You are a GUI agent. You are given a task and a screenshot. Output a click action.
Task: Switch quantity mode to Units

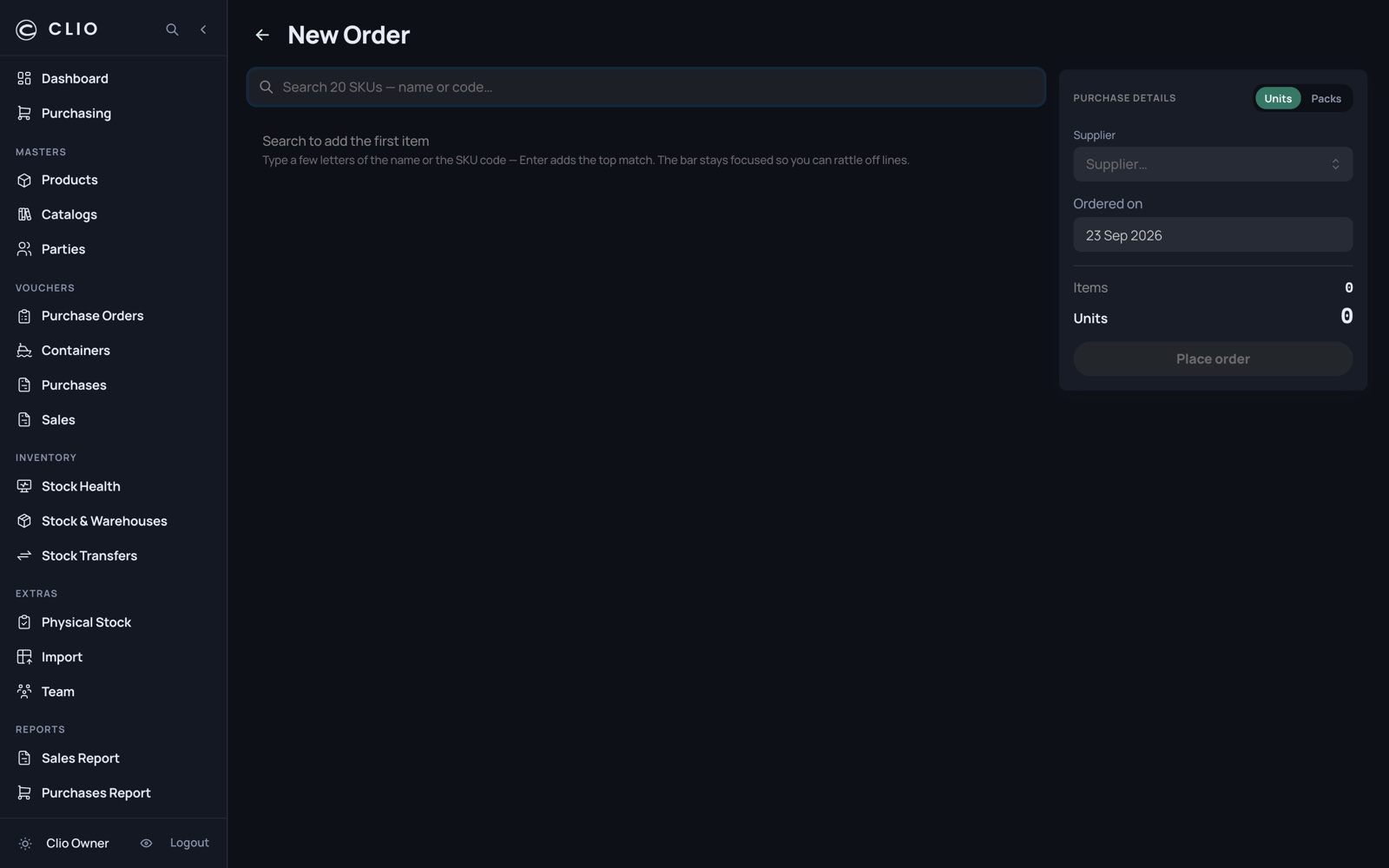(1278, 99)
